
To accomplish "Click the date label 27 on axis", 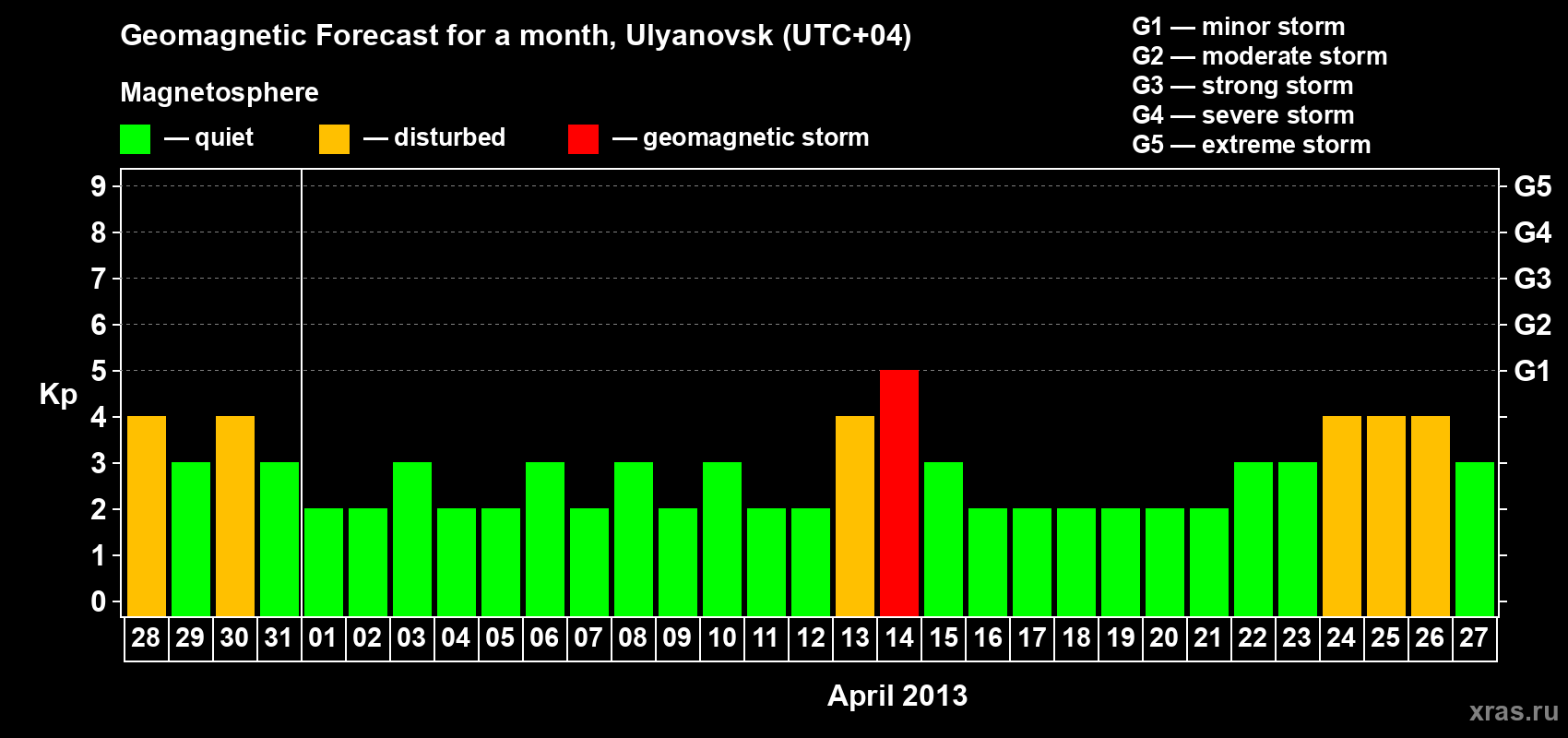I will 1475,638.
